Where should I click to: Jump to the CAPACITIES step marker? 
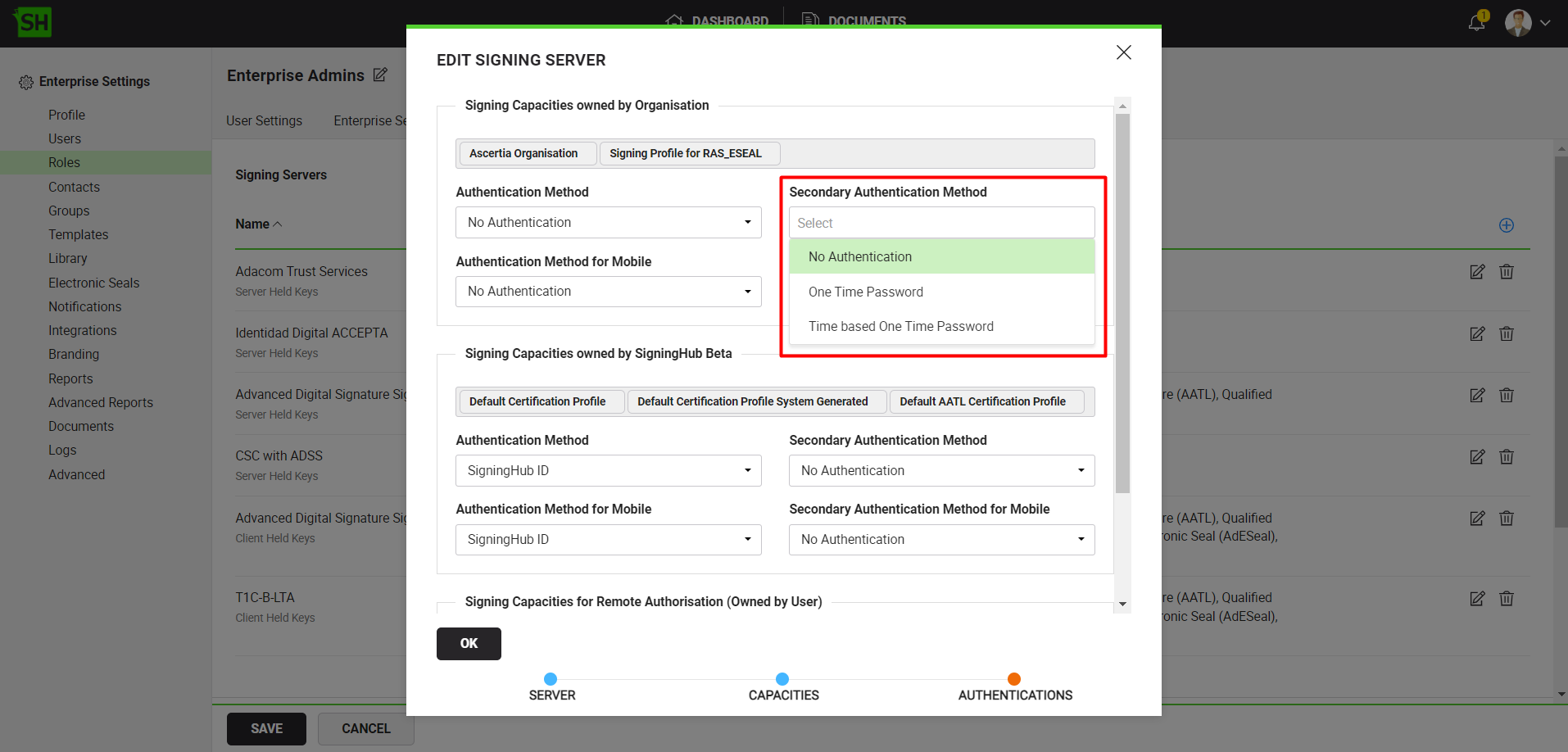coord(782,679)
